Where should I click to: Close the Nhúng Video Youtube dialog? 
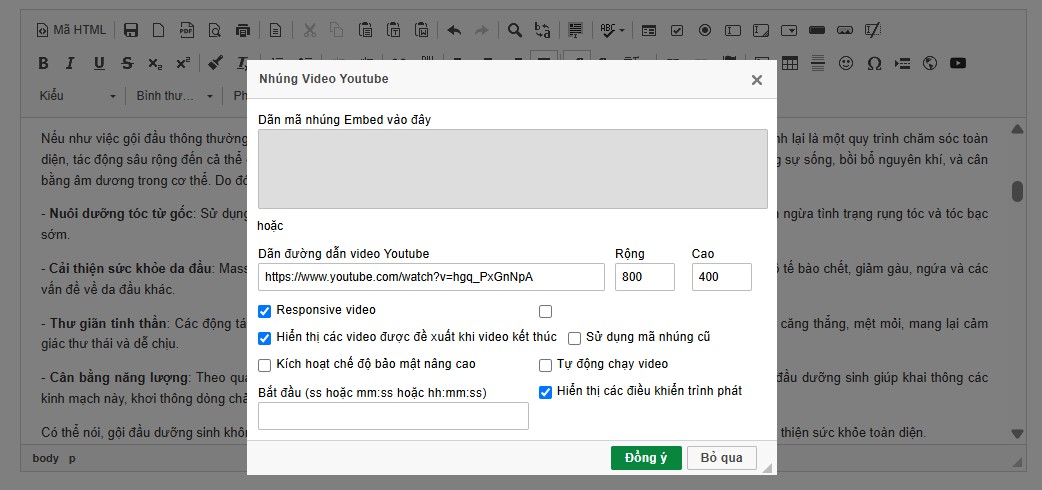pyautogui.click(x=756, y=80)
